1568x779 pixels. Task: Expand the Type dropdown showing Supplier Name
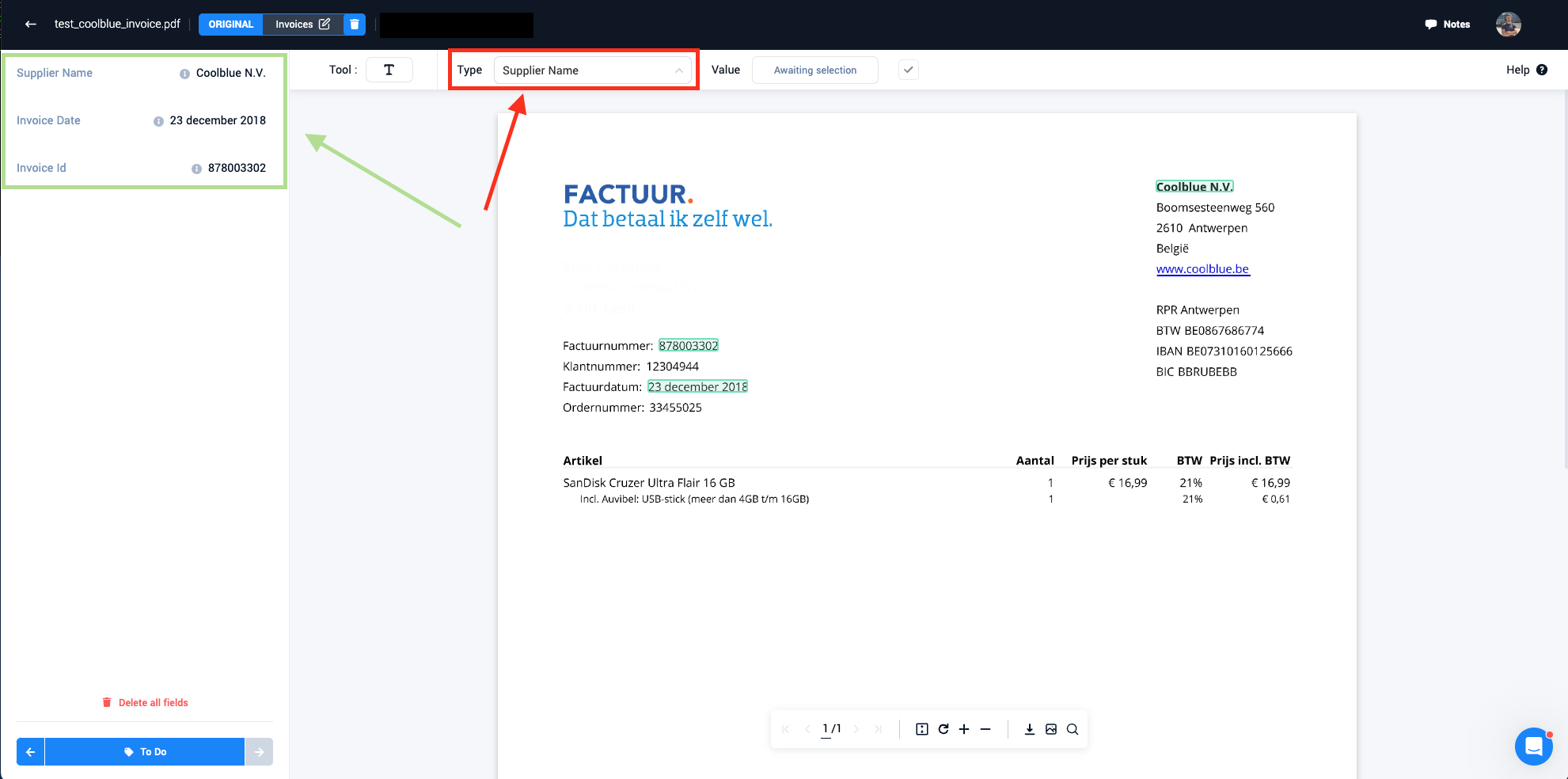(593, 70)
